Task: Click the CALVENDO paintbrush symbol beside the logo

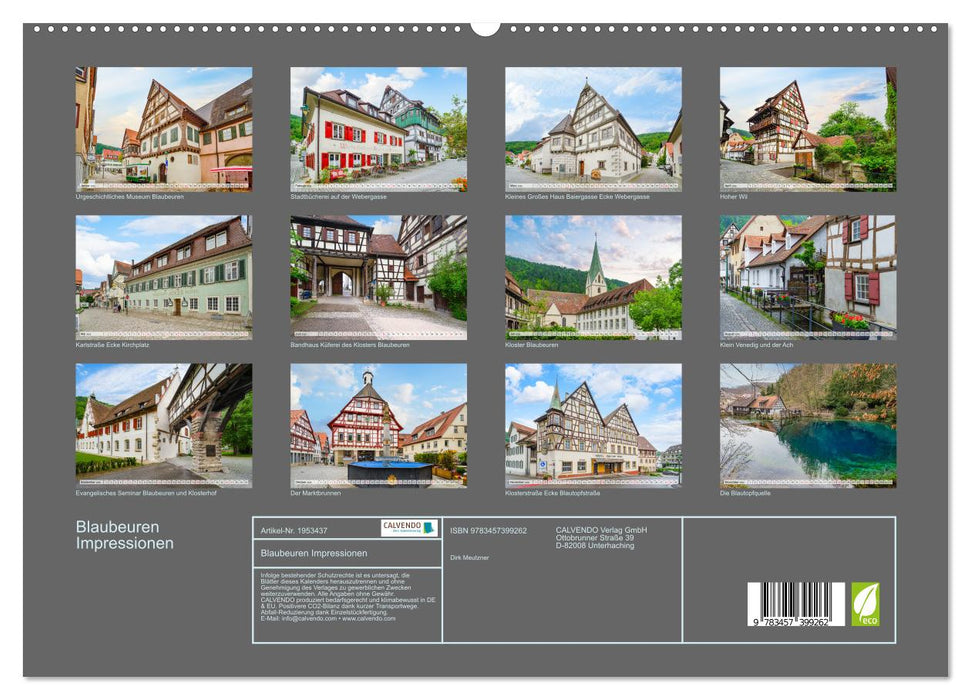Action: click(428, 527)
